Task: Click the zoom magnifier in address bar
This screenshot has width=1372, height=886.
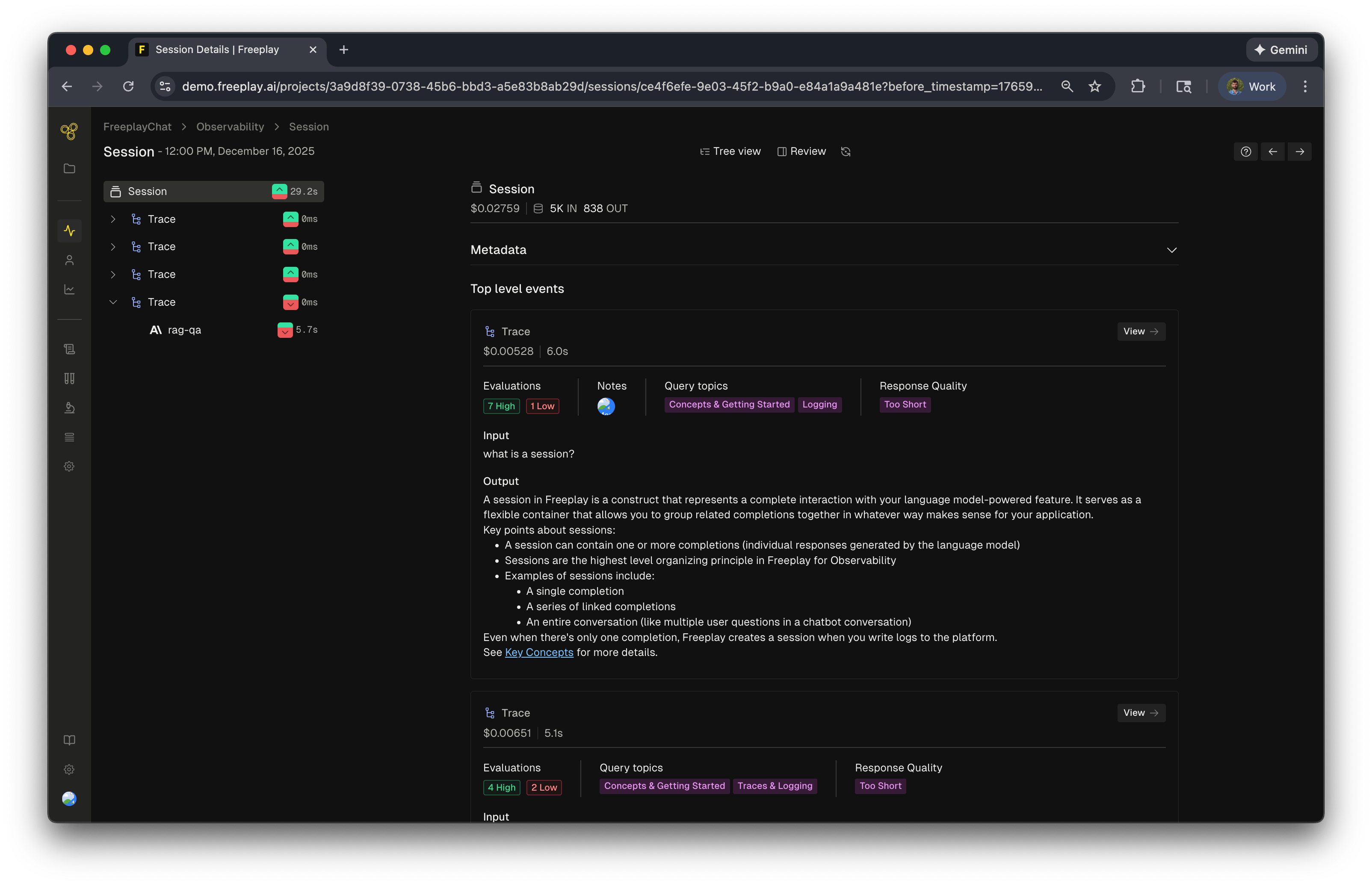Action: coord(1067,86)
